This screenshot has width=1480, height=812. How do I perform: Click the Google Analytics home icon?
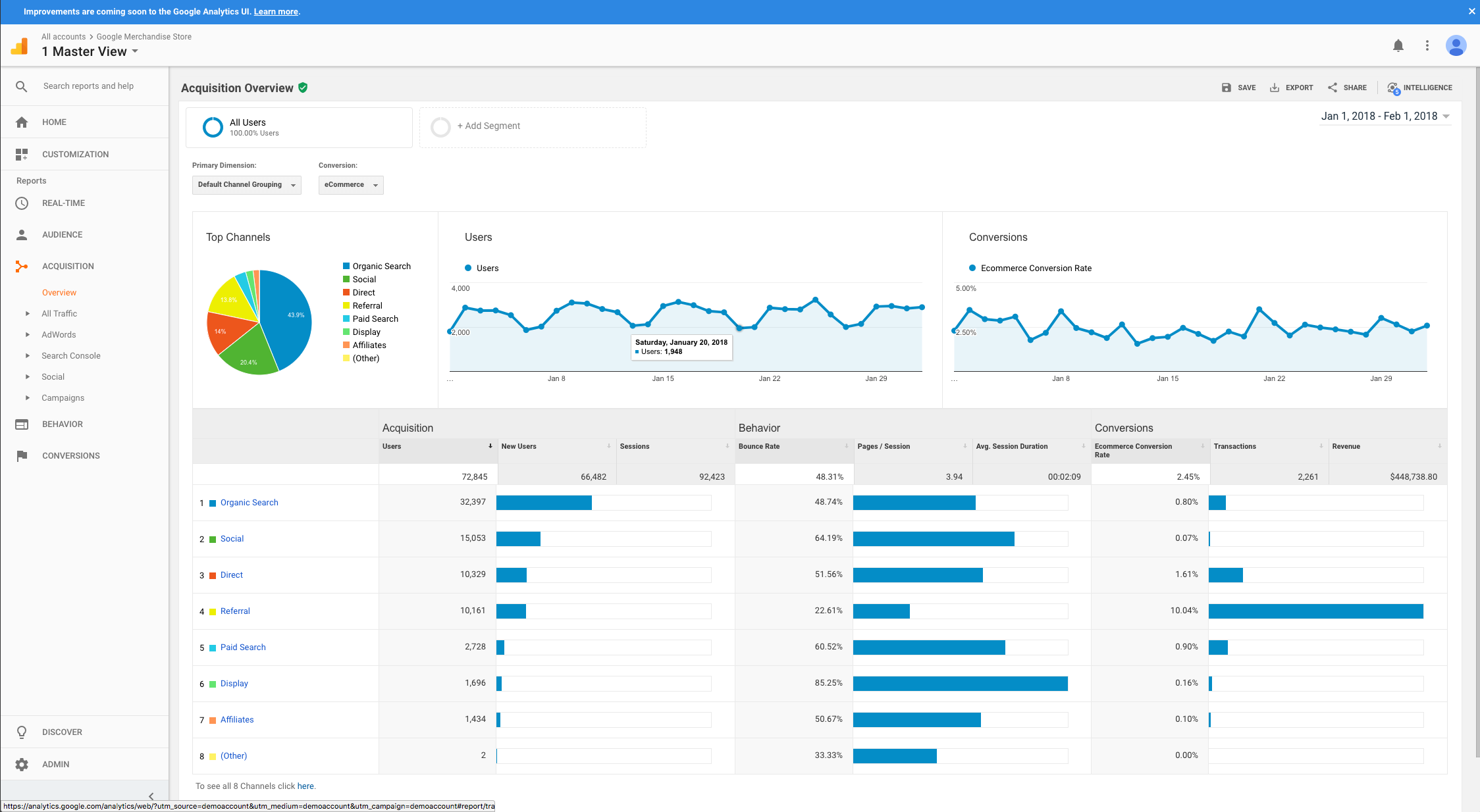(x=21, y=122)
